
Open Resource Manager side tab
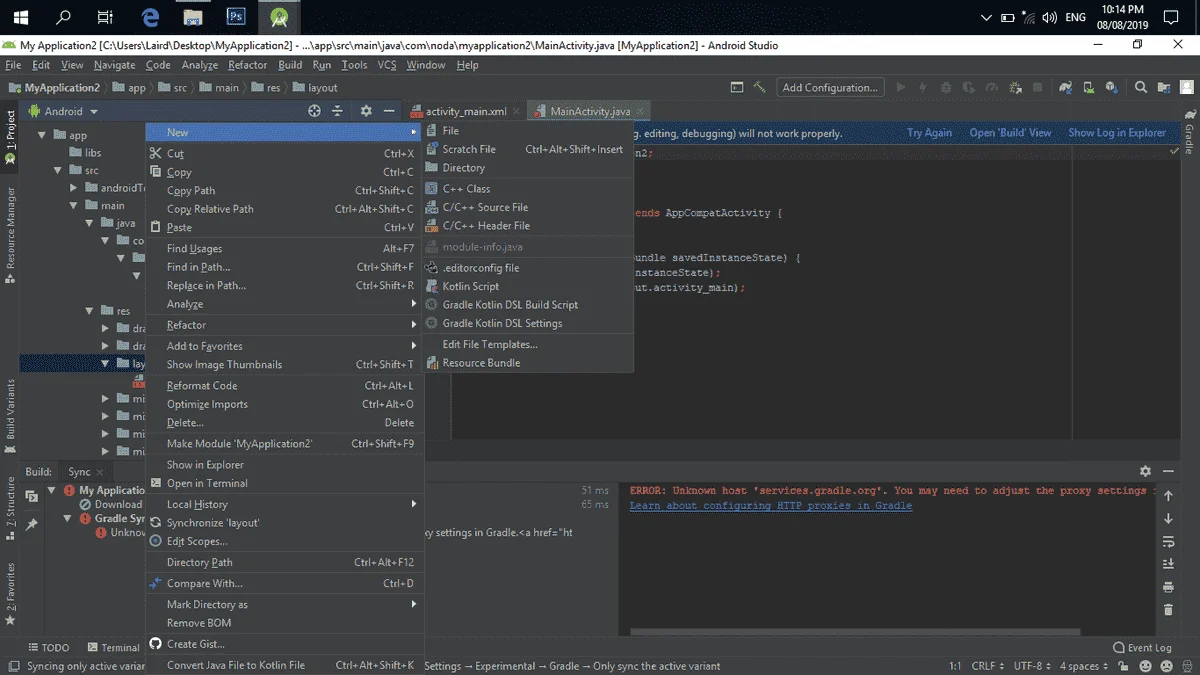(10, 235)
